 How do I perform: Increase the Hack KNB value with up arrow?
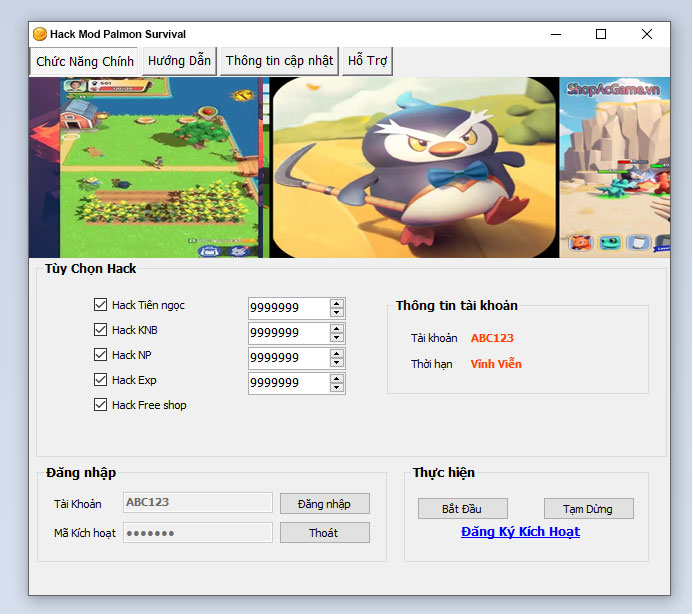point(336,329)
